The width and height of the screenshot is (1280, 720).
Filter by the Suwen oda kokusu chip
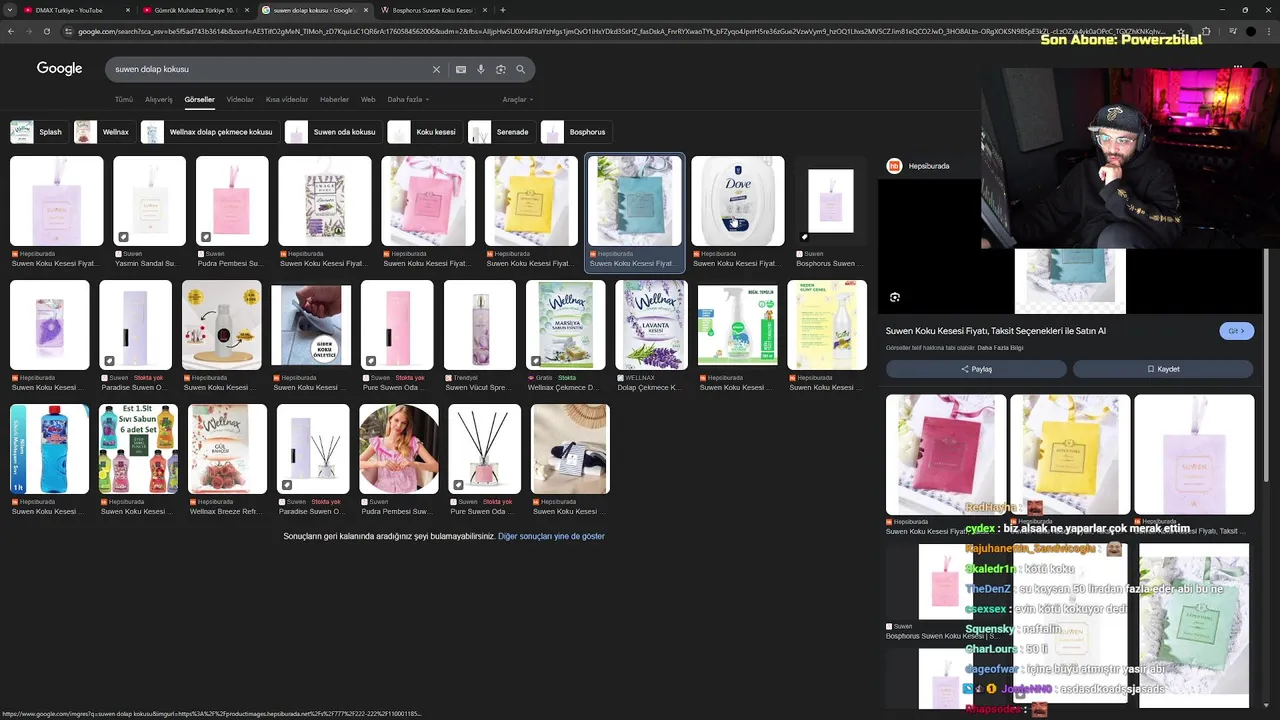tap(333, 132)
